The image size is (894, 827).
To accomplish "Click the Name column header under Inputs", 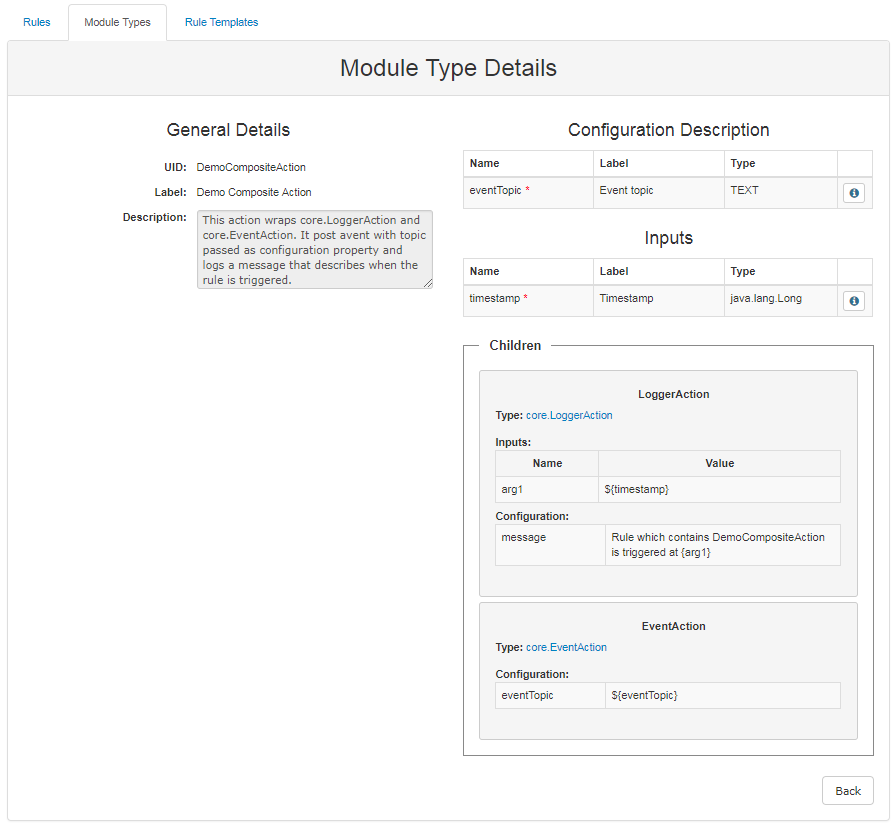I will pos(485,271).
